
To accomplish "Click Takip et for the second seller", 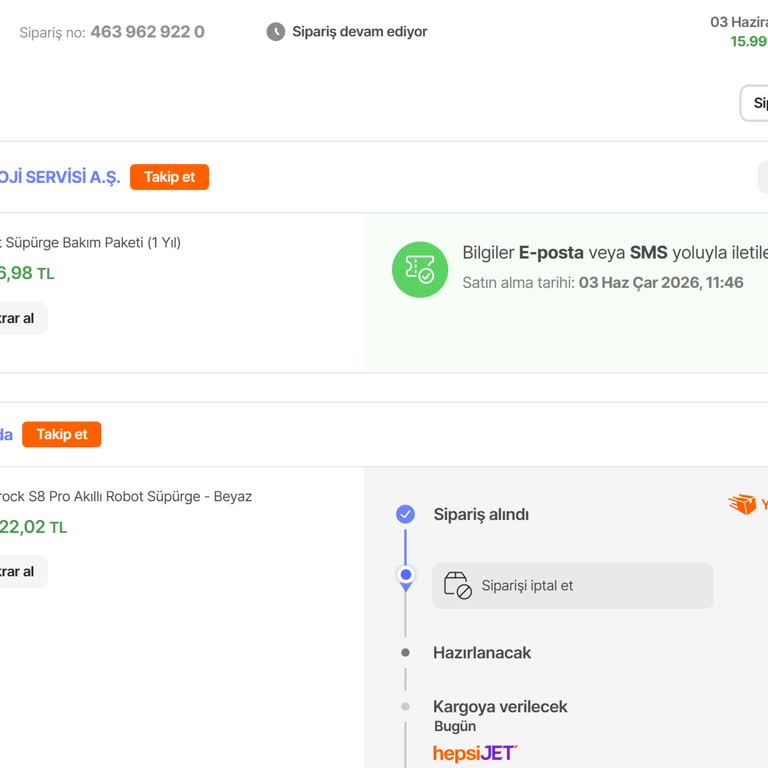I will [62, 434].
